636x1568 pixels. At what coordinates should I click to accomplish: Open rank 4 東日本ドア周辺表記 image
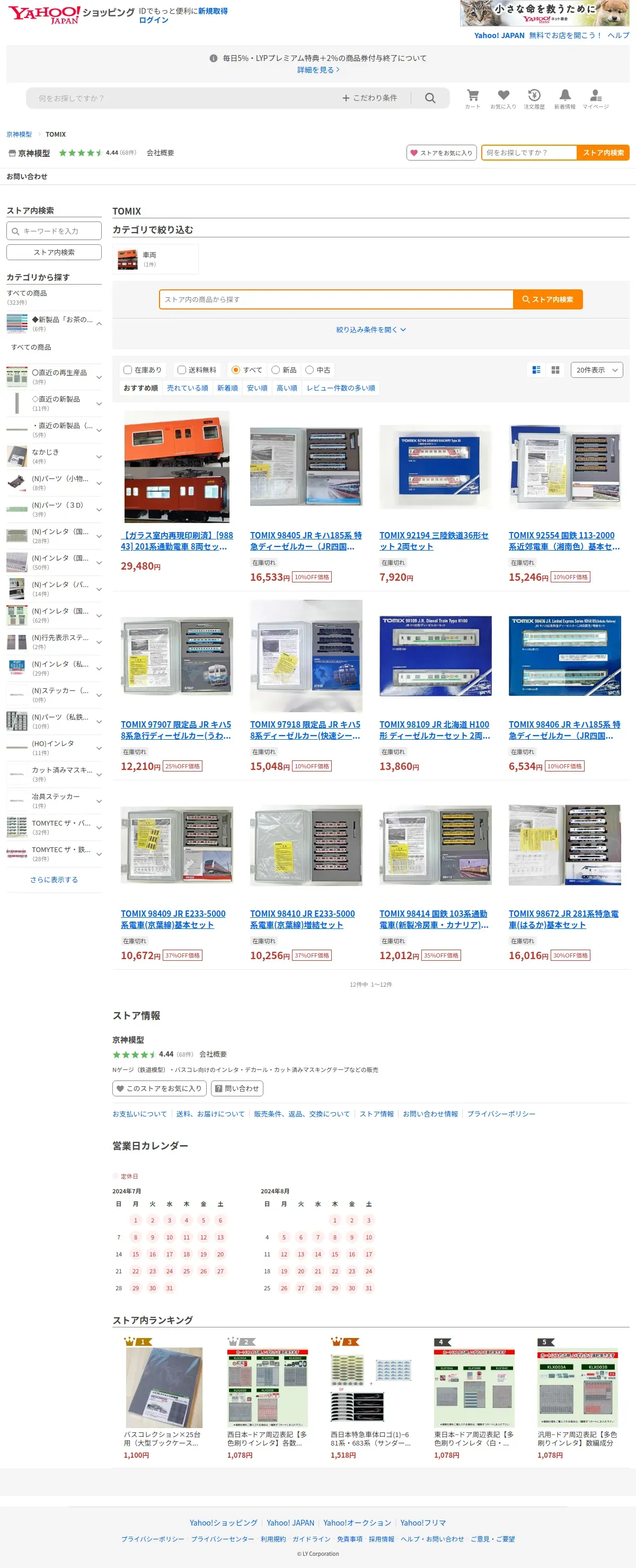point(474,1387)
